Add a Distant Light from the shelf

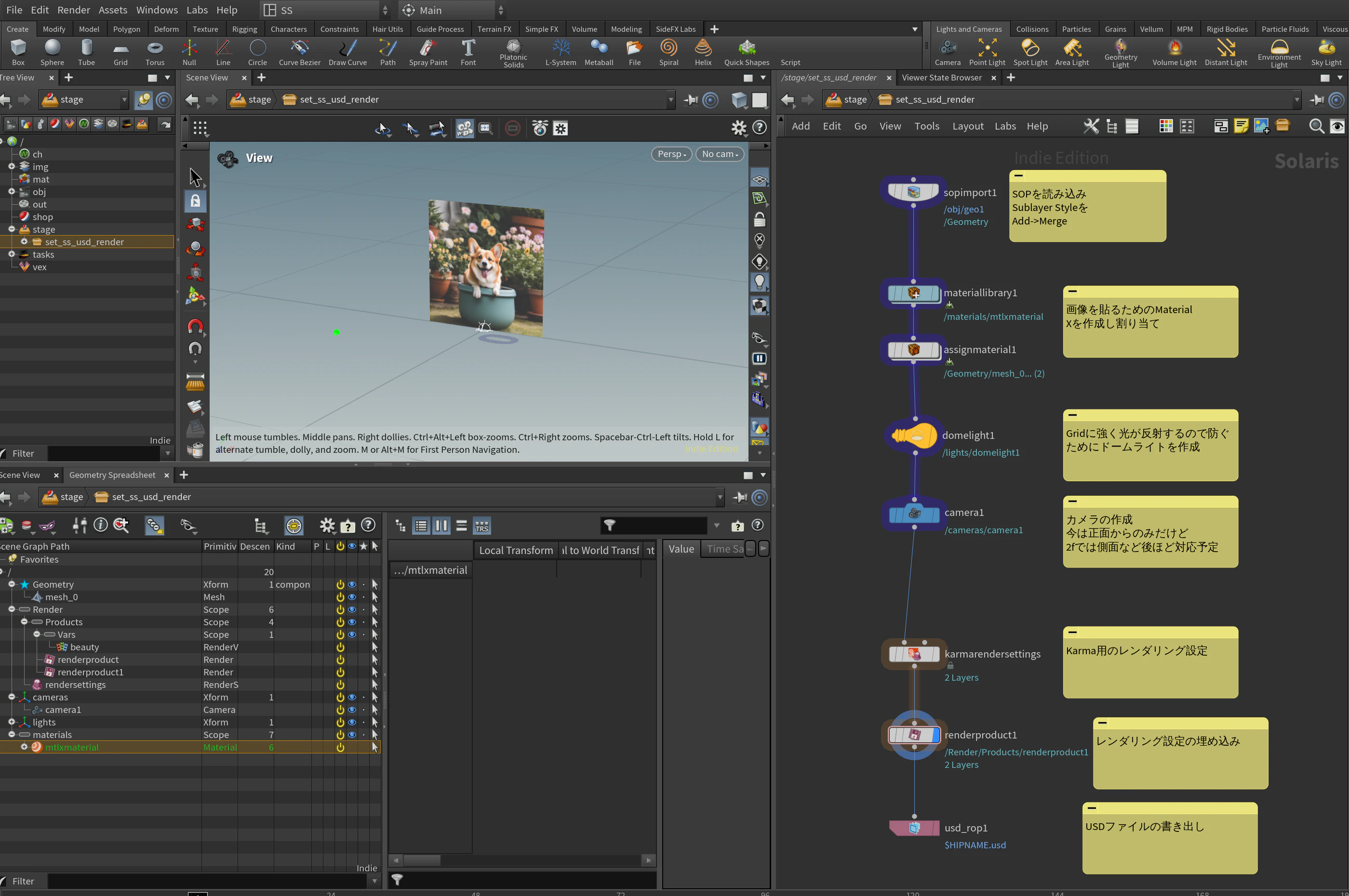(x=1226, y=52)
